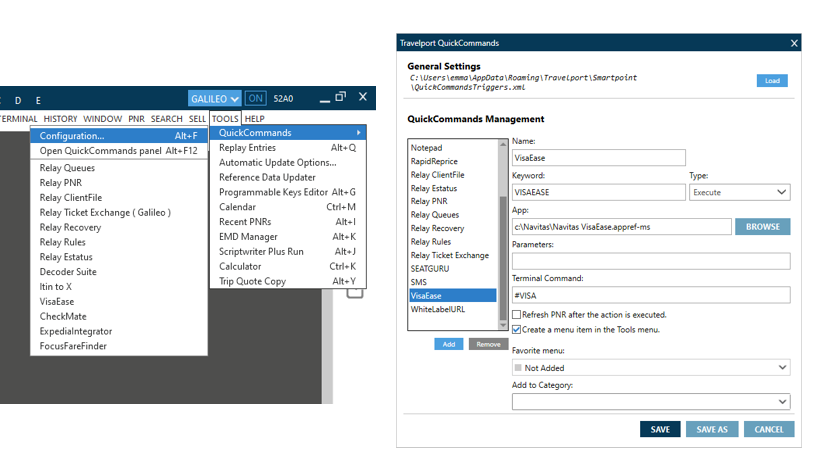The width and height of the screenshot is (826, 471).
Task: Choose Replay Entries in Tools menu
Action: tap(288, 148)
